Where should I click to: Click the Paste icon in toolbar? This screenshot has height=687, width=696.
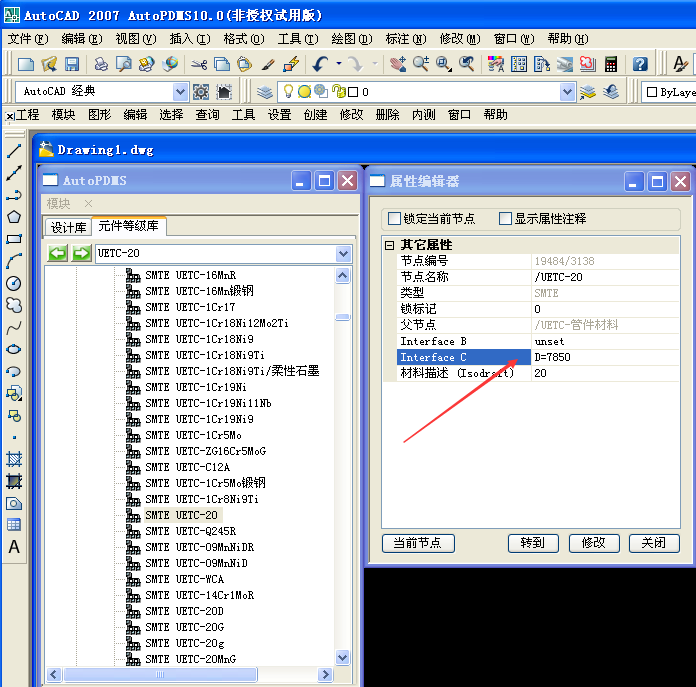245,64
